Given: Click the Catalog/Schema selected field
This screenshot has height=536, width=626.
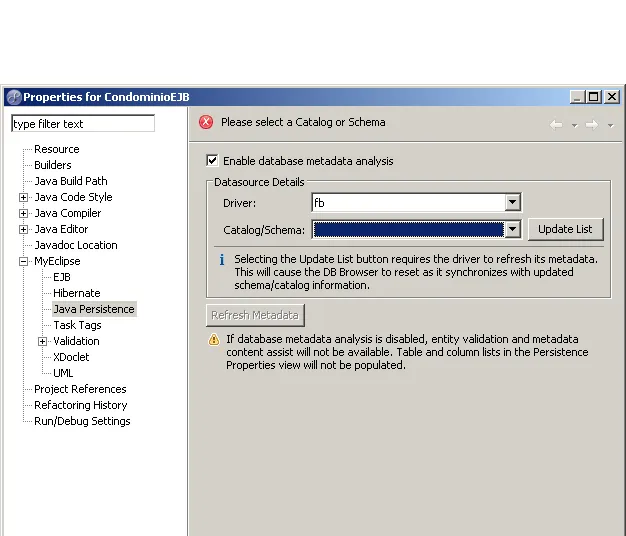Looking at the screenshot, I should point(408,229).
